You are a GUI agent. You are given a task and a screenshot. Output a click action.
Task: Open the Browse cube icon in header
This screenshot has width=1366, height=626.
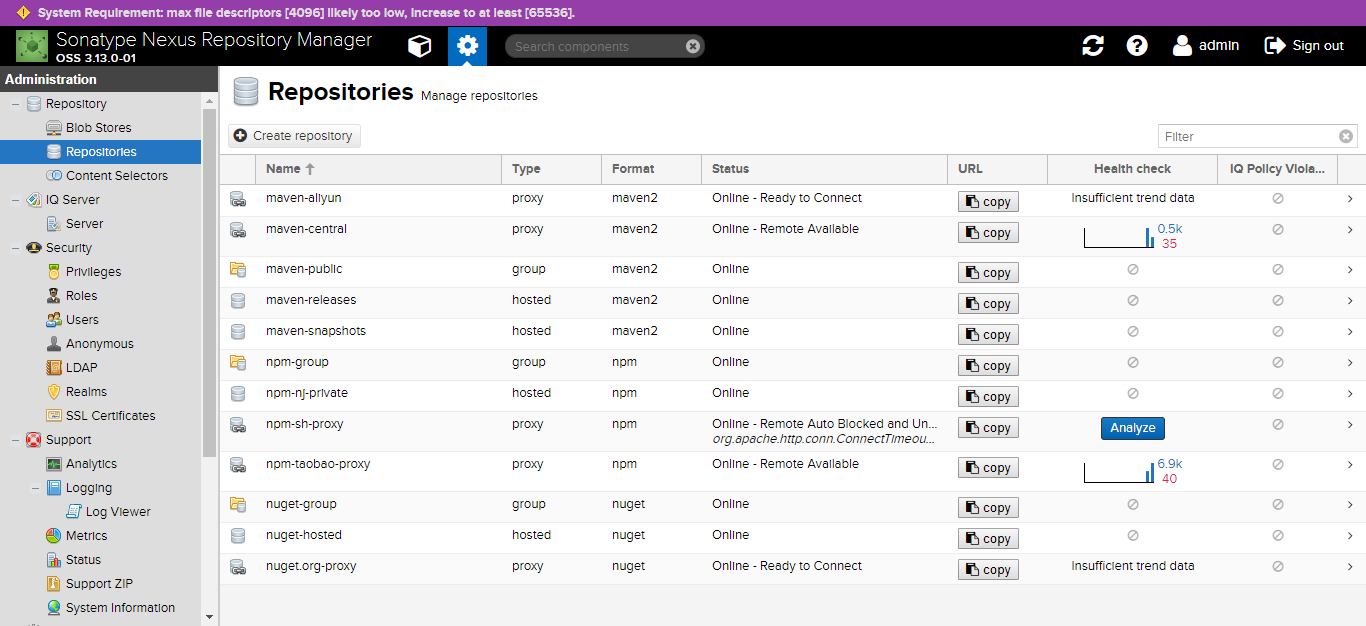click(419, 46)
